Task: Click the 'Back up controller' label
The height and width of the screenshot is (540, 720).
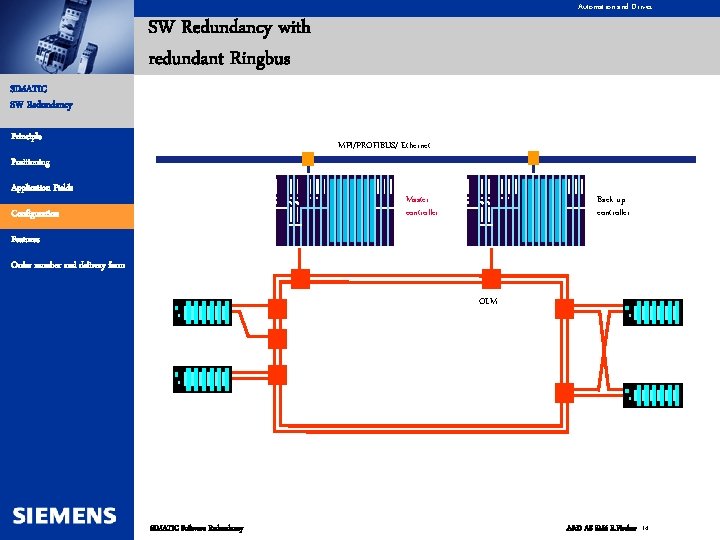Action: tap(613, 206)
